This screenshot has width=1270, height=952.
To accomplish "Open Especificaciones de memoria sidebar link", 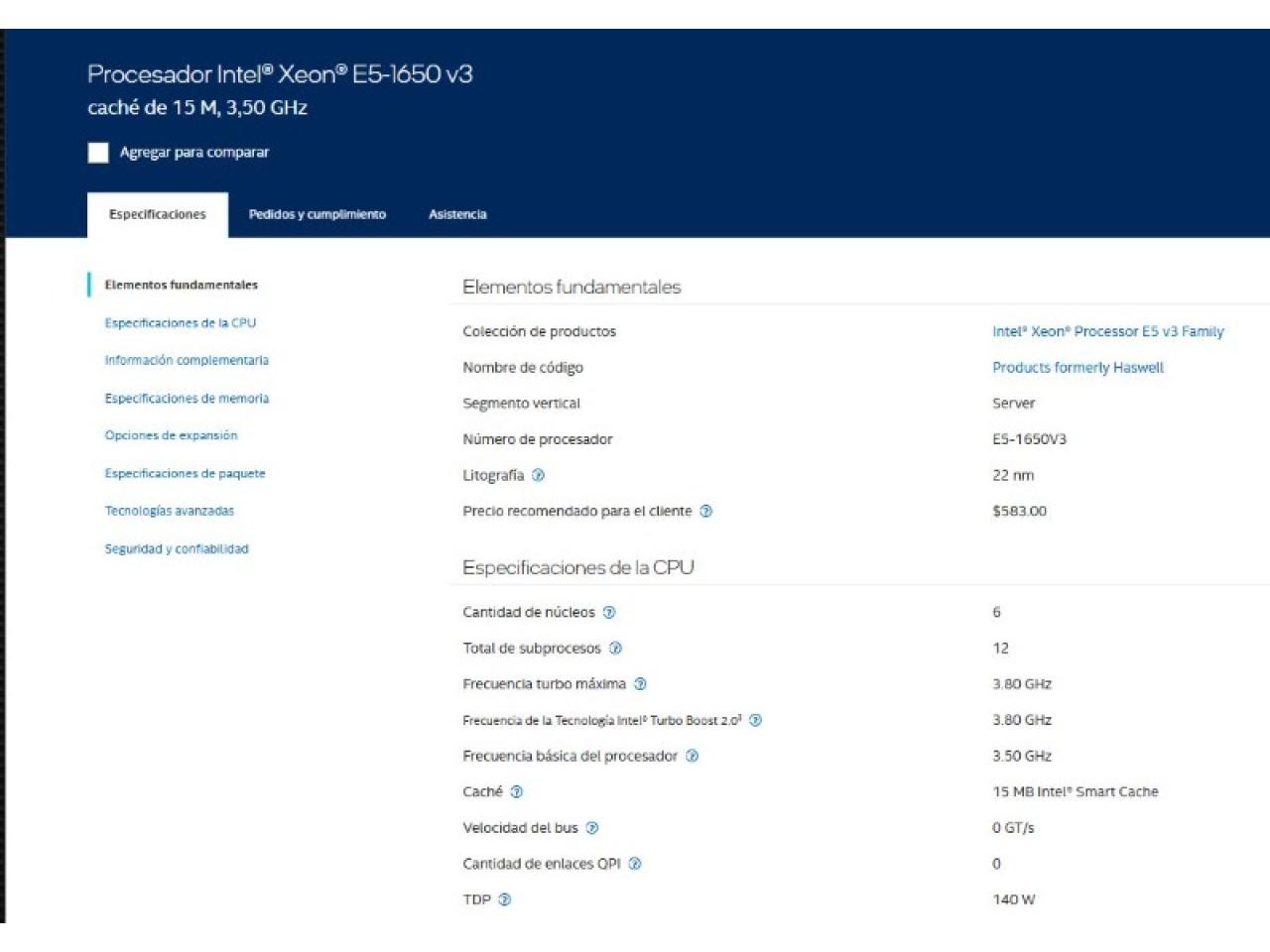I will pyautogui.click(x=187, y=398).
